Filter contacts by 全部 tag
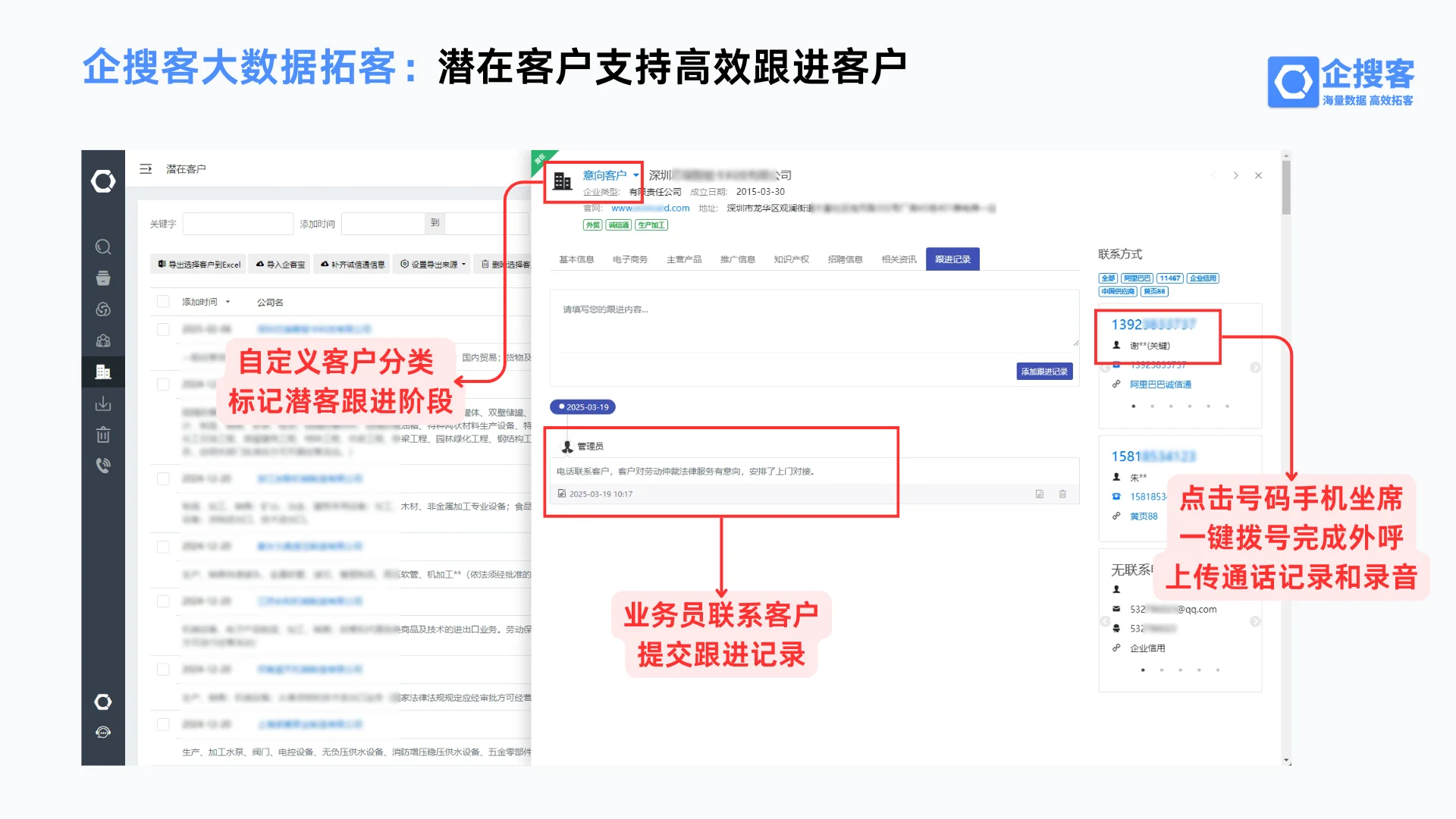Image resolution: width=1456 pixels, height=819 pixels. 1108,278
